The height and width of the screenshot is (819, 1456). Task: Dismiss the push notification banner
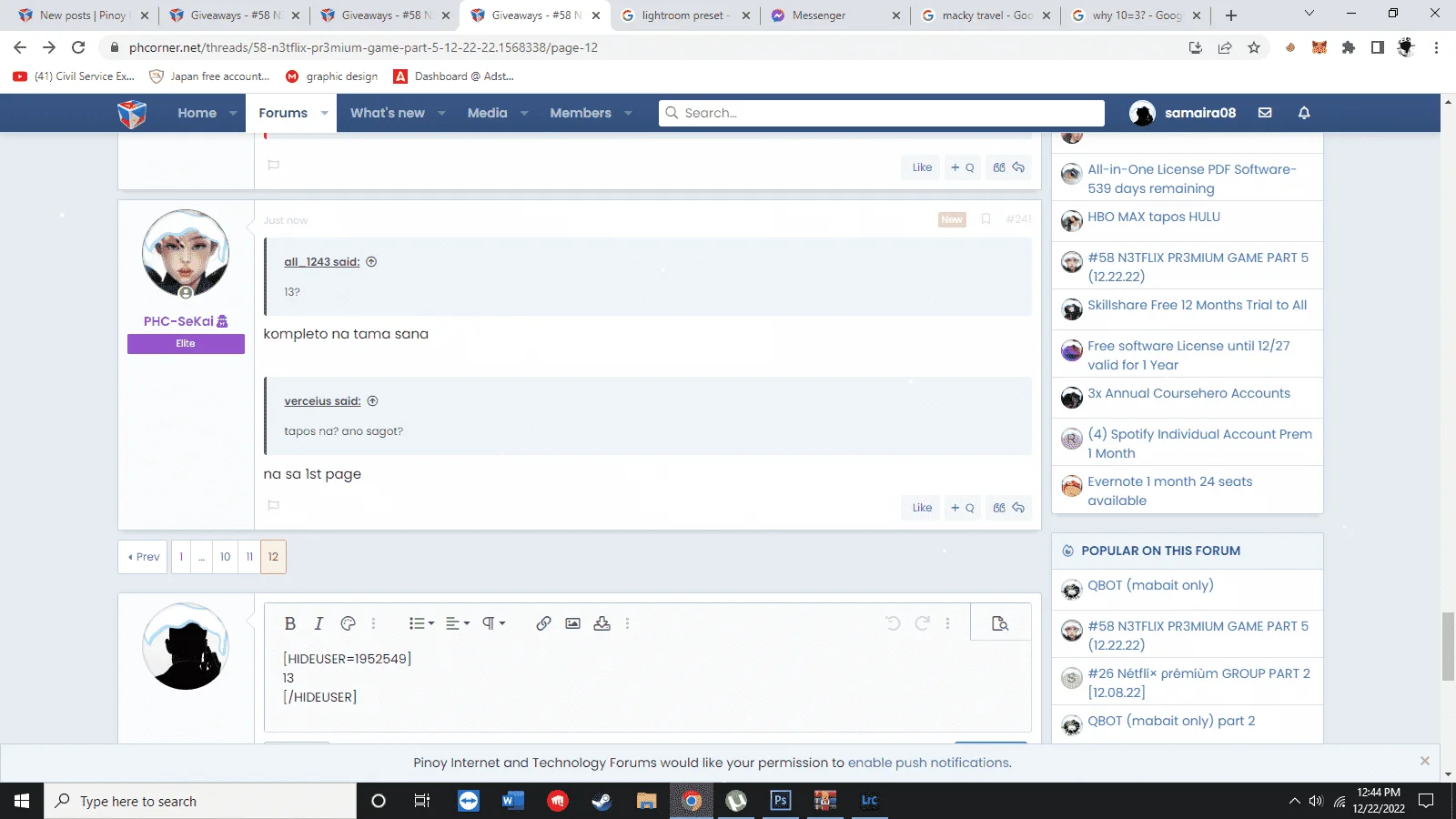pos(1424,761)
